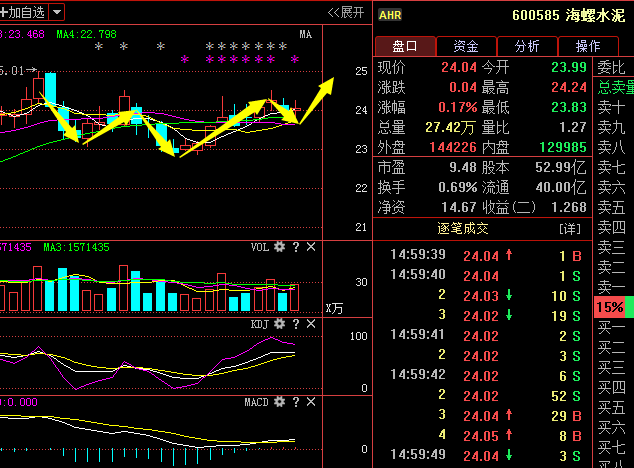634x468 pixels.
Task: Expand the chart with 展开
Action: pyautogui.click(x=346, y=12)
